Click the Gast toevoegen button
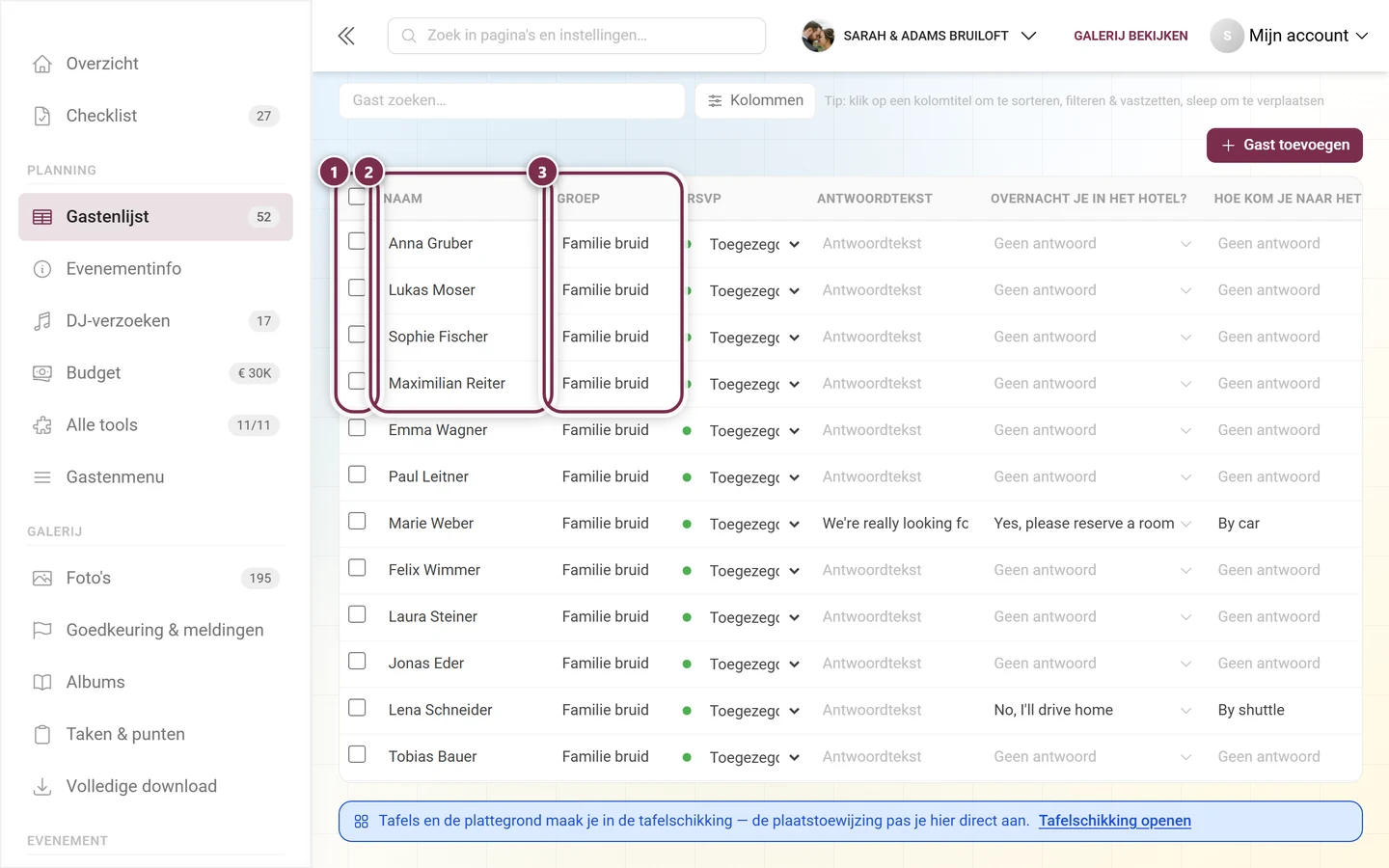Image resolution: width=1389 pixels, height=868 pixels. (1285, 146)
